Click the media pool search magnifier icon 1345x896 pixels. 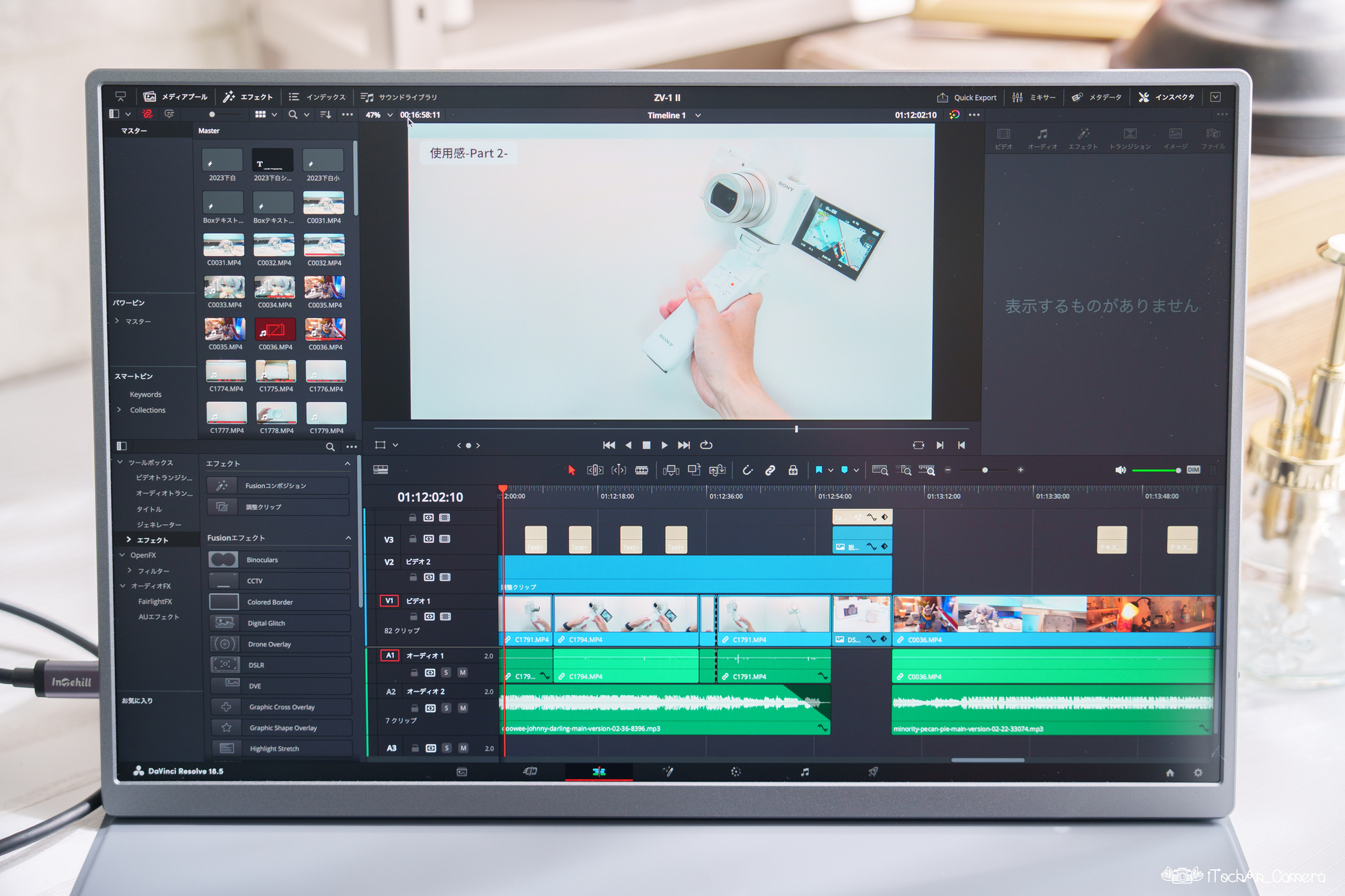tap(293, 114)
